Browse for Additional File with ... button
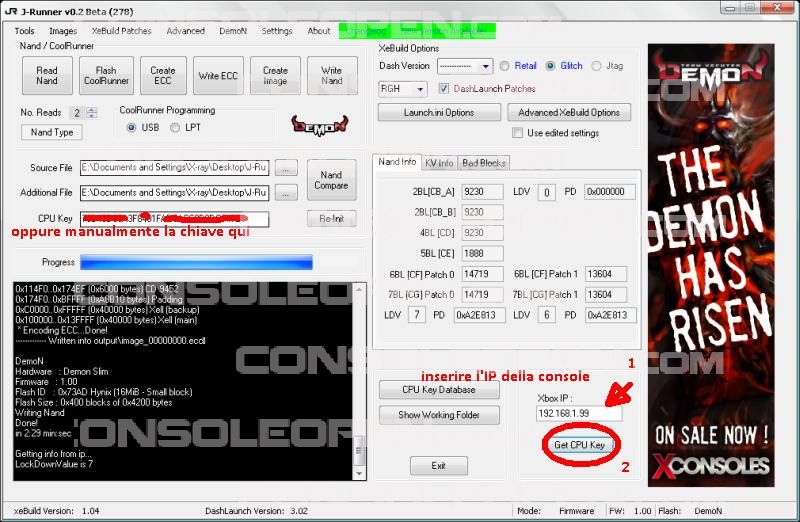This screenshot has width=800, height=522. 286,192
